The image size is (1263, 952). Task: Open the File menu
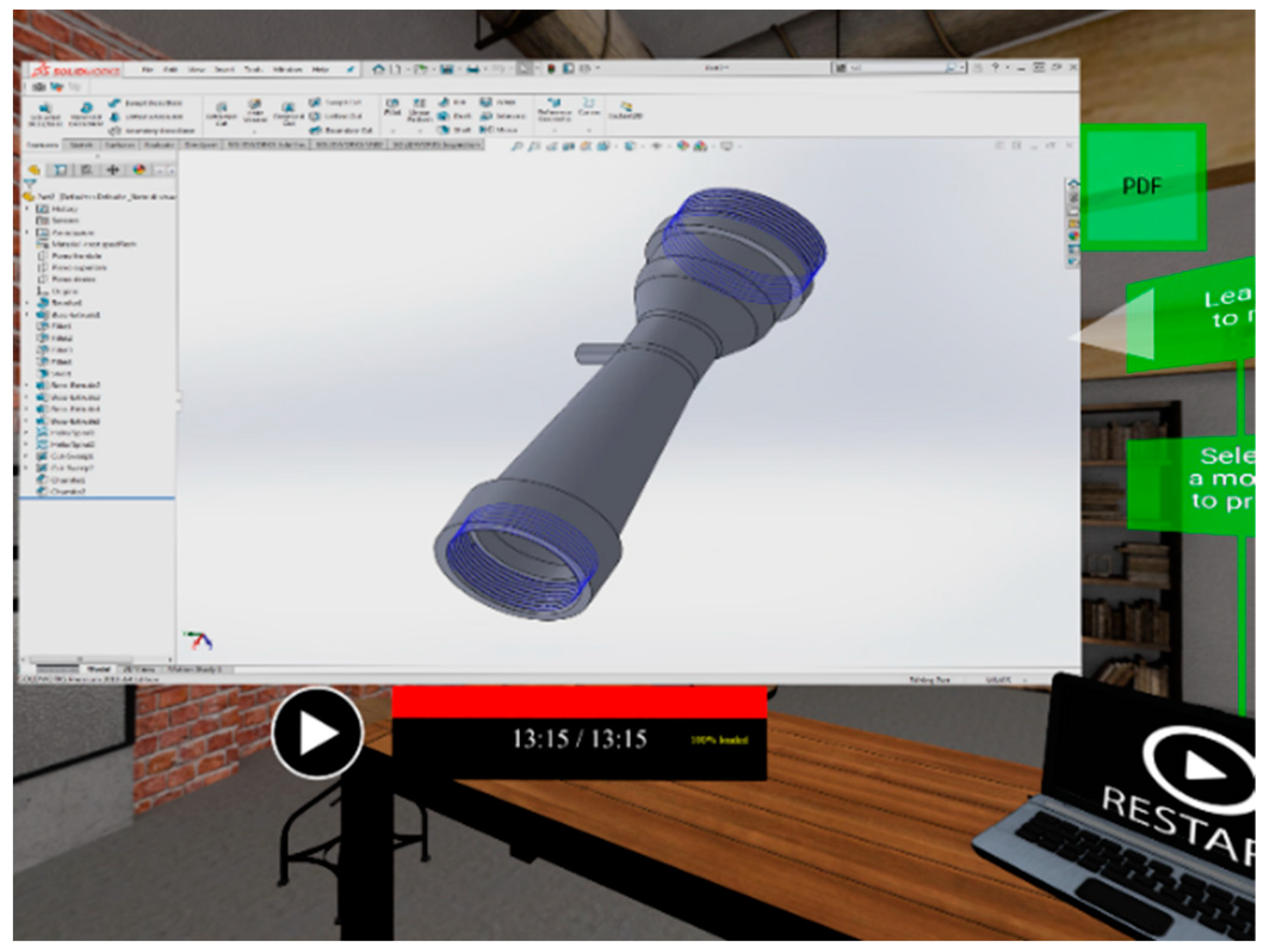pos(148,70)
